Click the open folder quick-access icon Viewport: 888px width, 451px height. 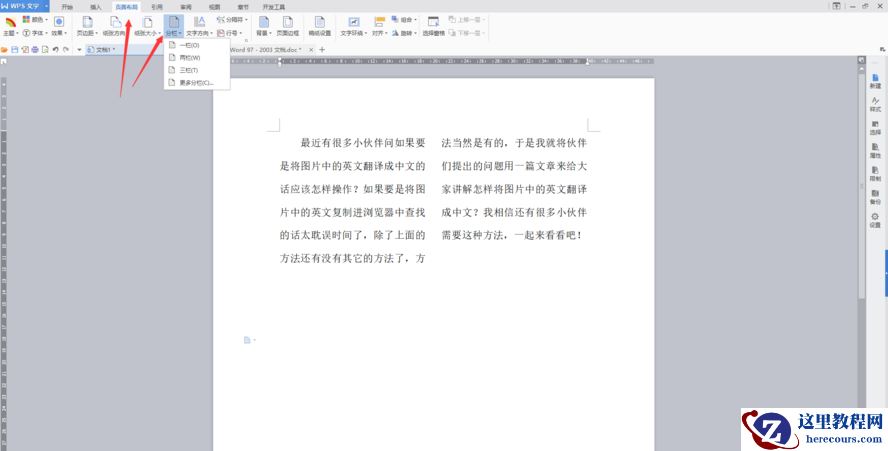tap(5, 50)
